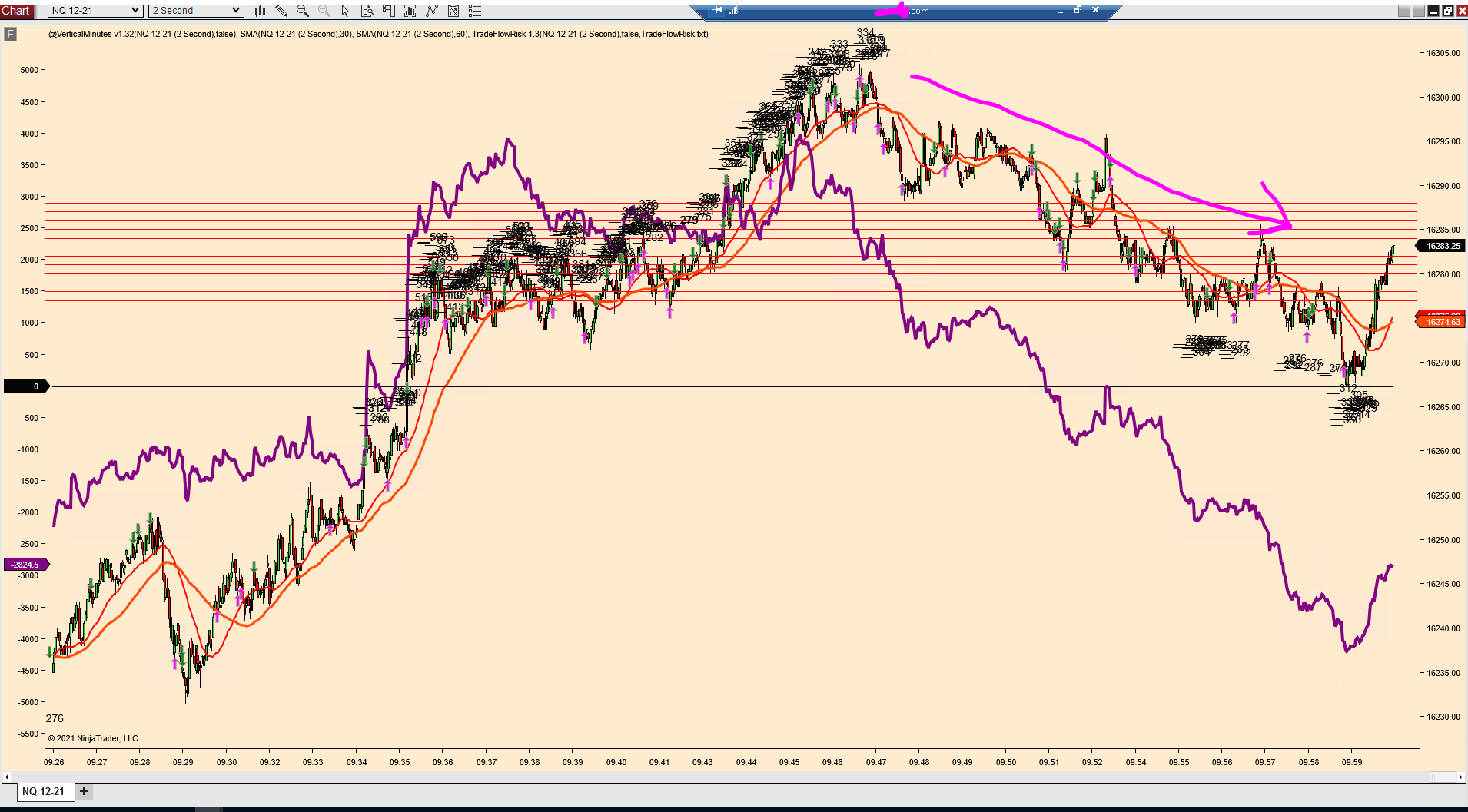Zoom out with the magnifier minus icon
Viewport: 1468px width, 812px height.
[x=324, y=11]
